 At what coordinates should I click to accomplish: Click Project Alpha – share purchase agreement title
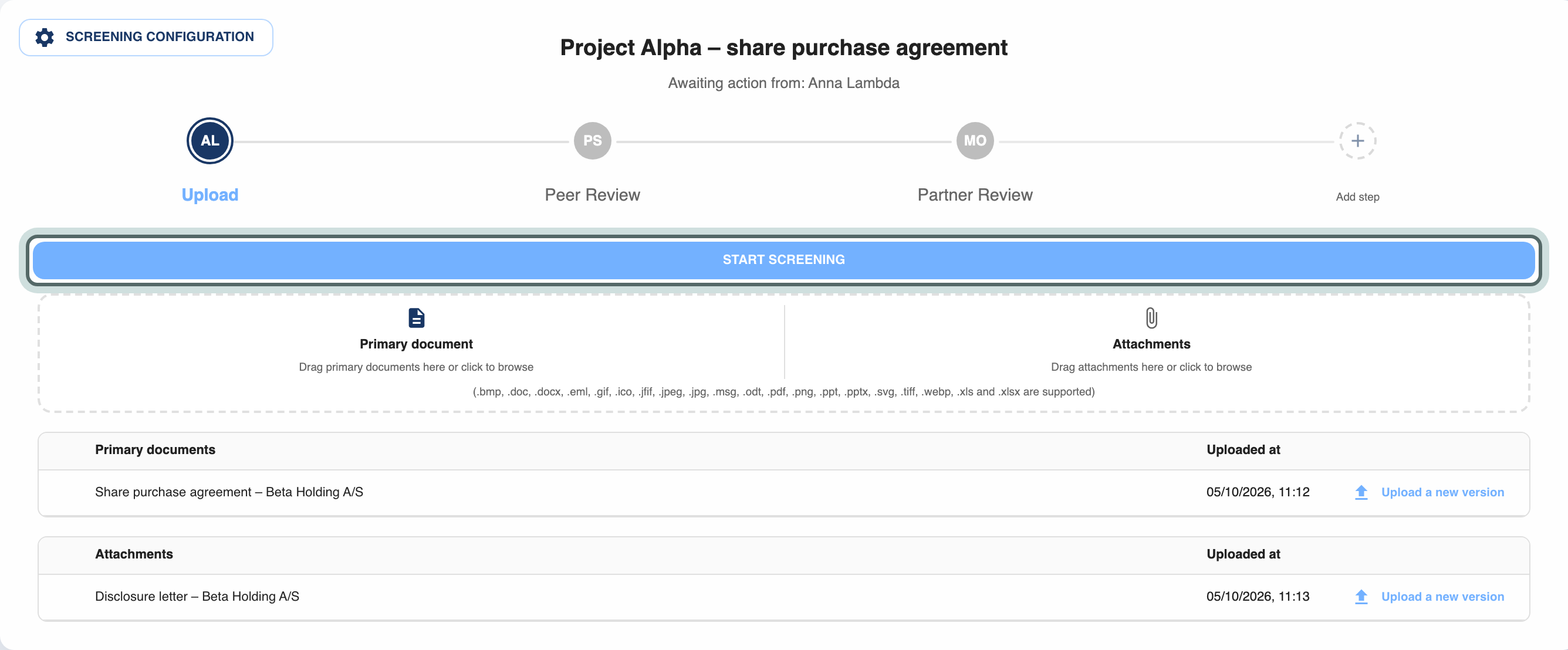784,48
